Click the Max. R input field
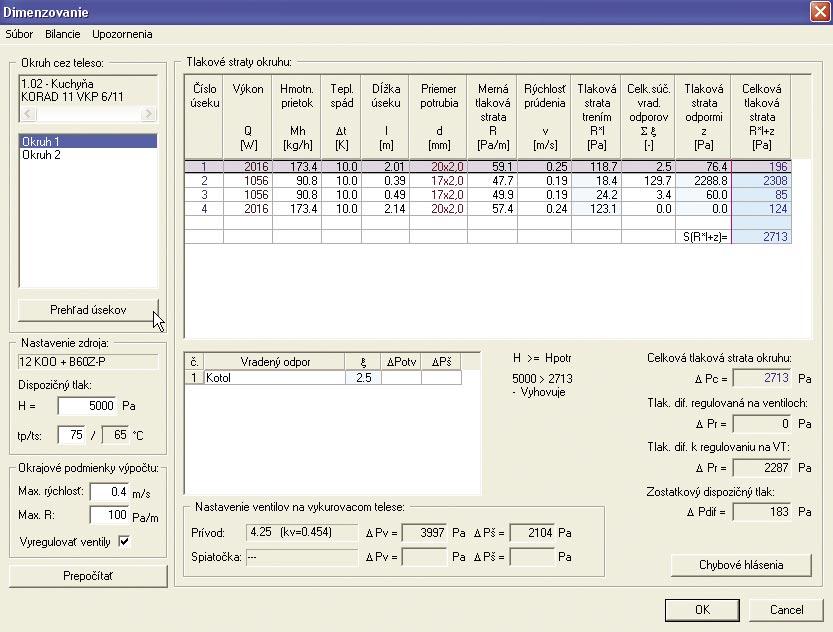 coord(109,515)
